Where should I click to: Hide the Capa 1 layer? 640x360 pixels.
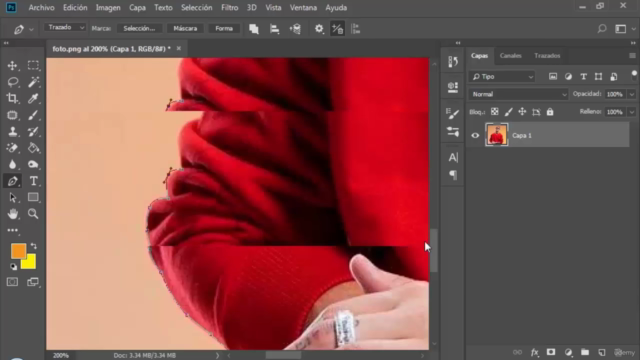point(475,136)
